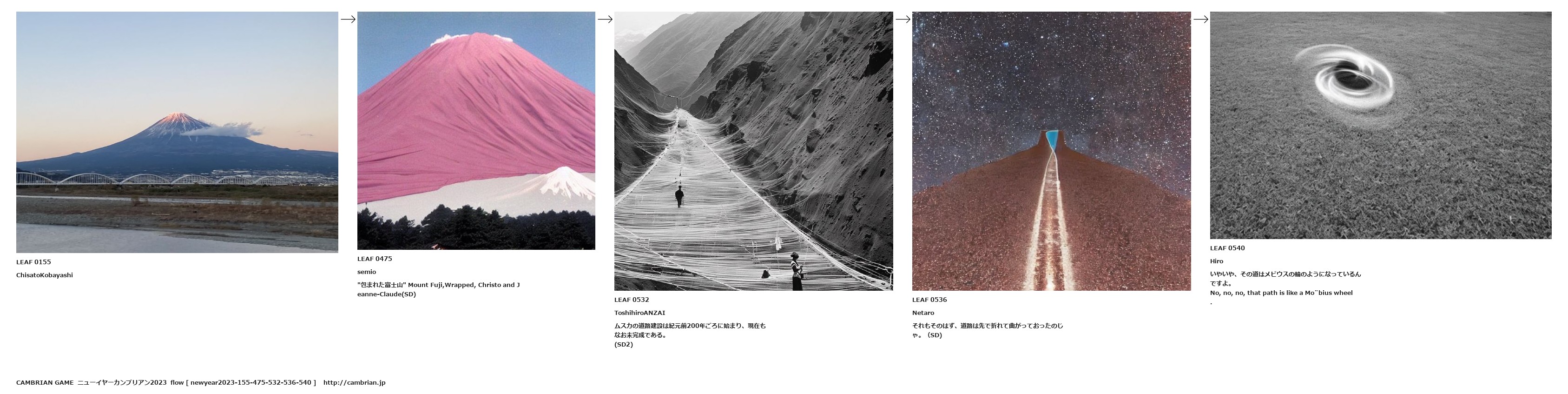Select author name Hiro
Image resolution: width=1568 pixels, height=394 pixels.
click(x=1216, y=261)
